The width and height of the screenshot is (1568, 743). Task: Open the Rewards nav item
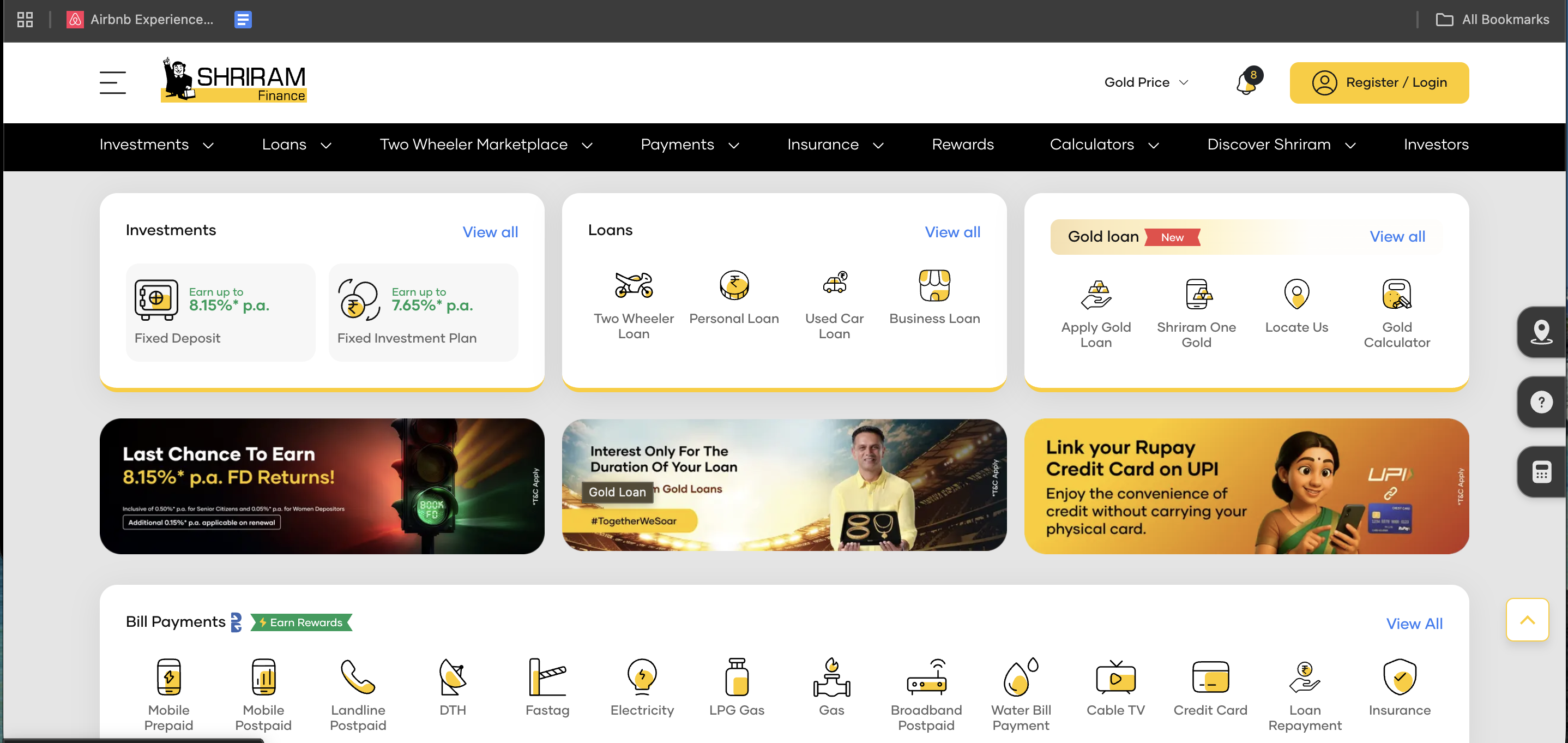(x=962, y=145)
